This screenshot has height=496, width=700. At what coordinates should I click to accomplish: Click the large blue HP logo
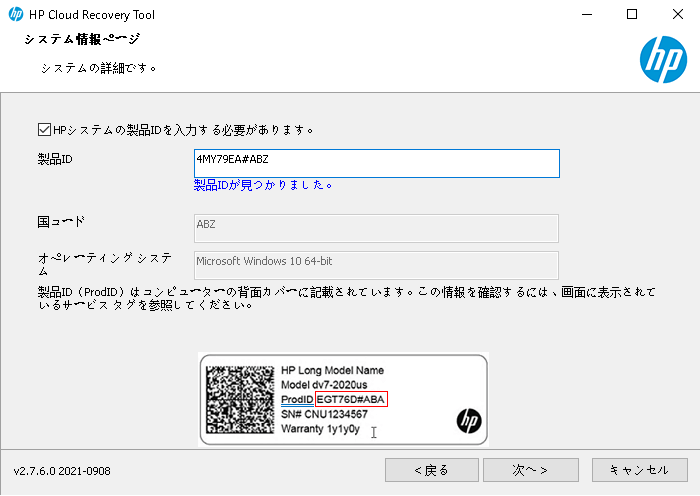point(663,59)
